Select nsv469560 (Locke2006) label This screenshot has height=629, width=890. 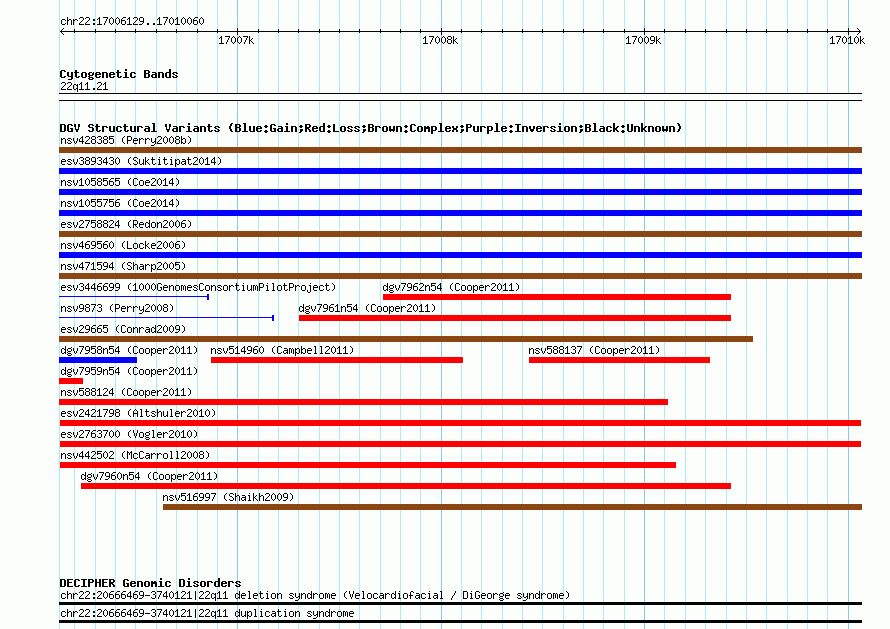point(123,245)
